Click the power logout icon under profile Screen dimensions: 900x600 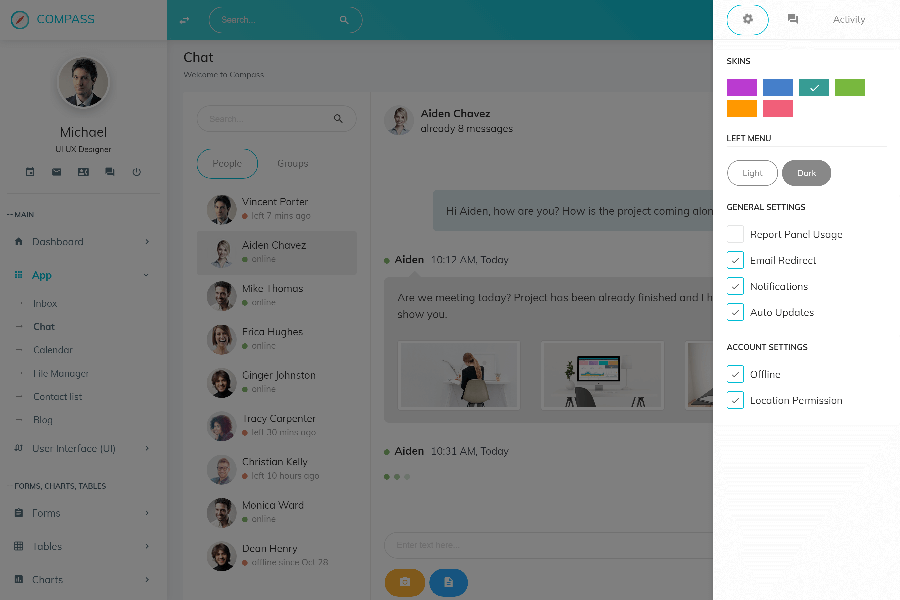[137, 172]
